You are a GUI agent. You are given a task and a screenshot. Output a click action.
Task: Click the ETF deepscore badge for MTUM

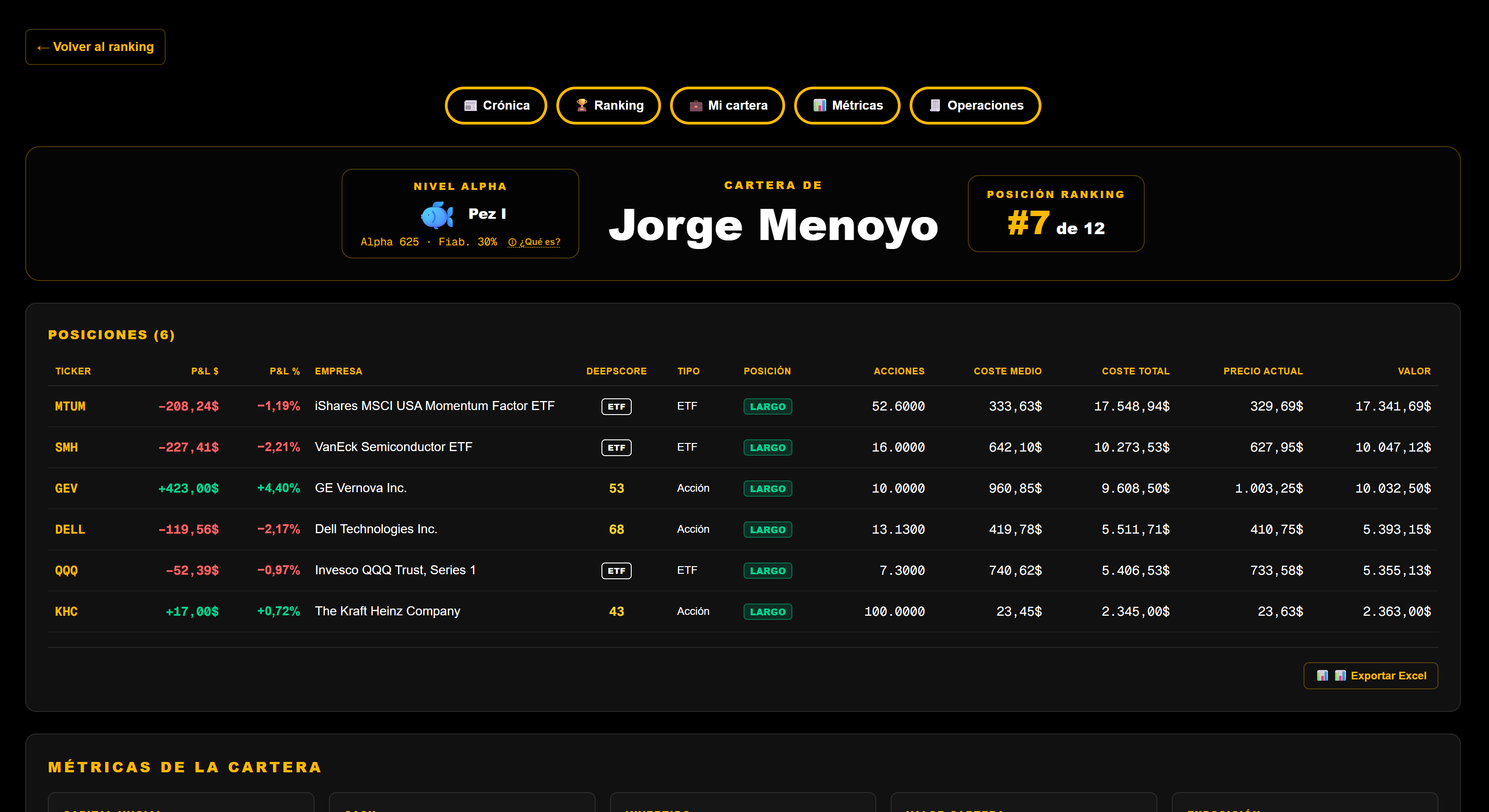point(616,406)
